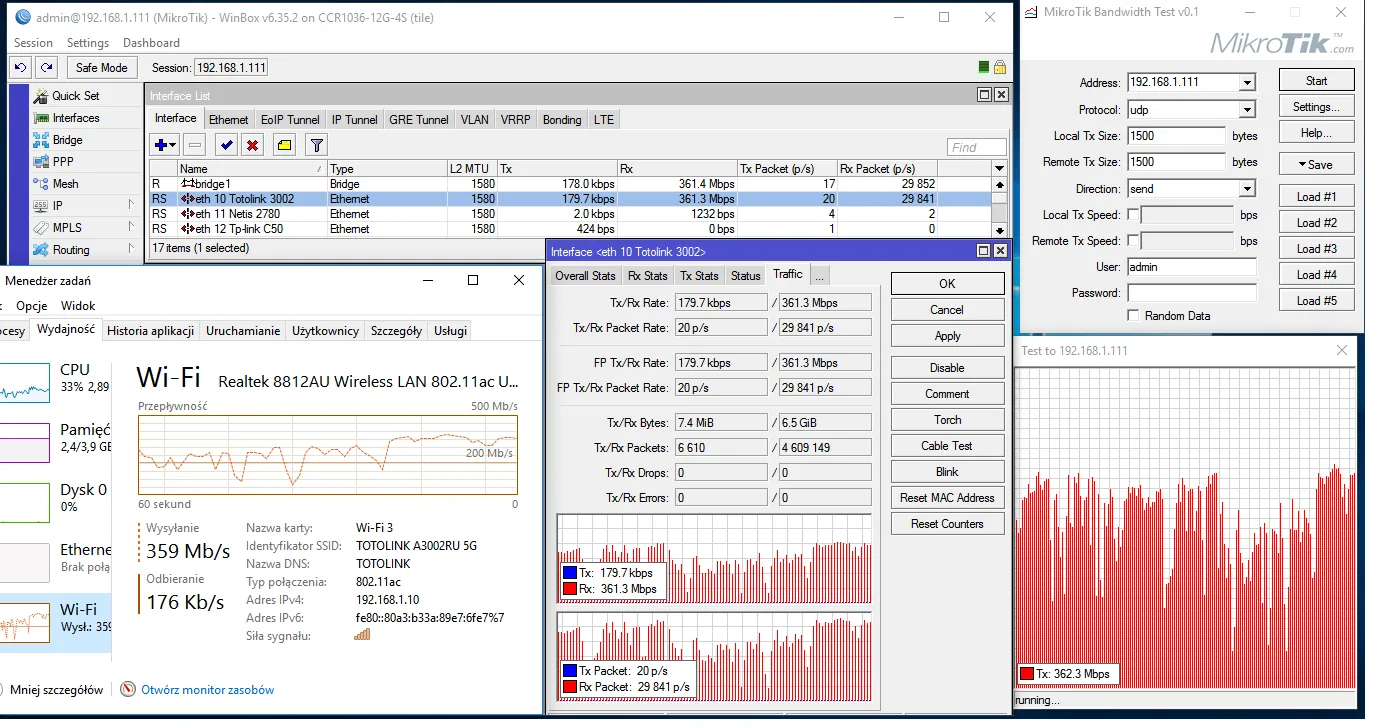Open Interfaces in WinBox sidebar
The height and width of the screenshot is (728, 1374).
click(x=75, y=118)
